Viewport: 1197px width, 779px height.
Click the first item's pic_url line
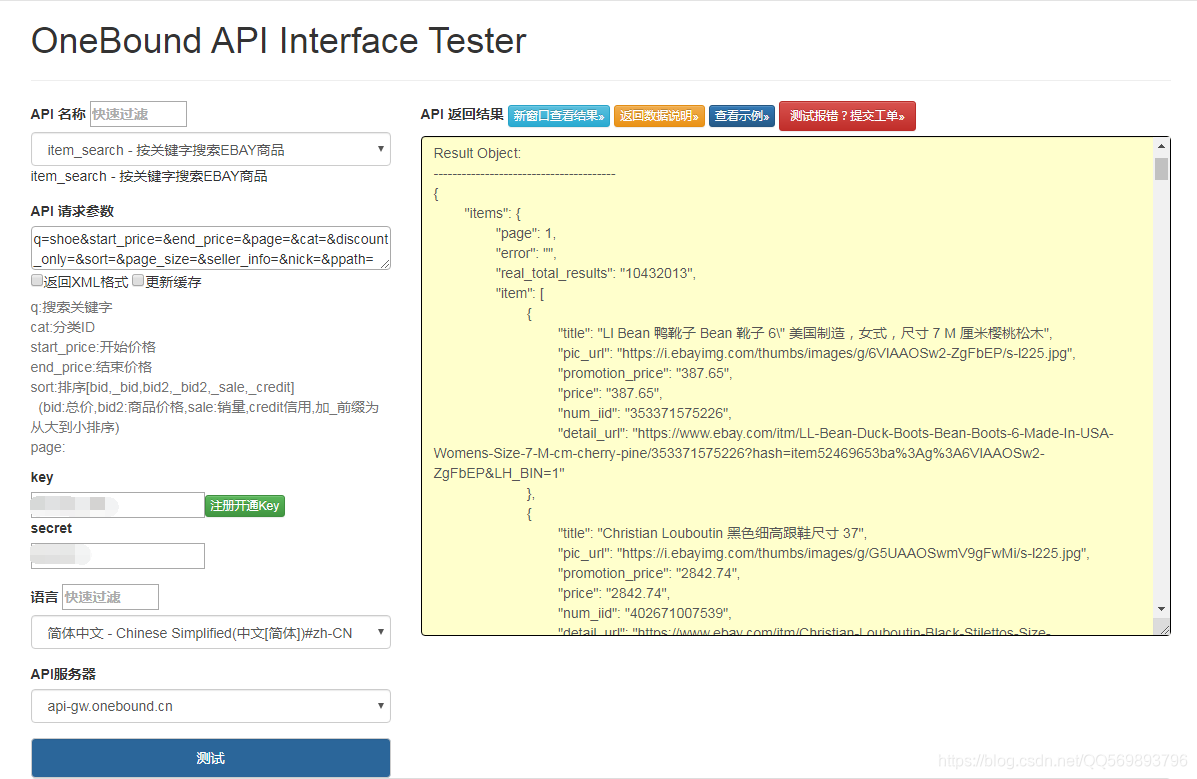pyautogui.click(x=817, y=353)
